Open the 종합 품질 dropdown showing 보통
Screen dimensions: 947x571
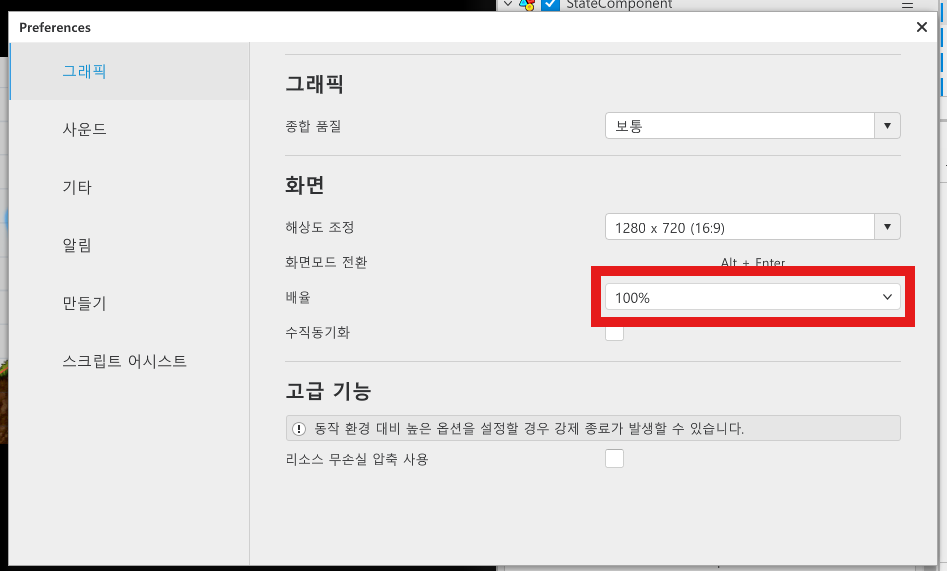753,126
